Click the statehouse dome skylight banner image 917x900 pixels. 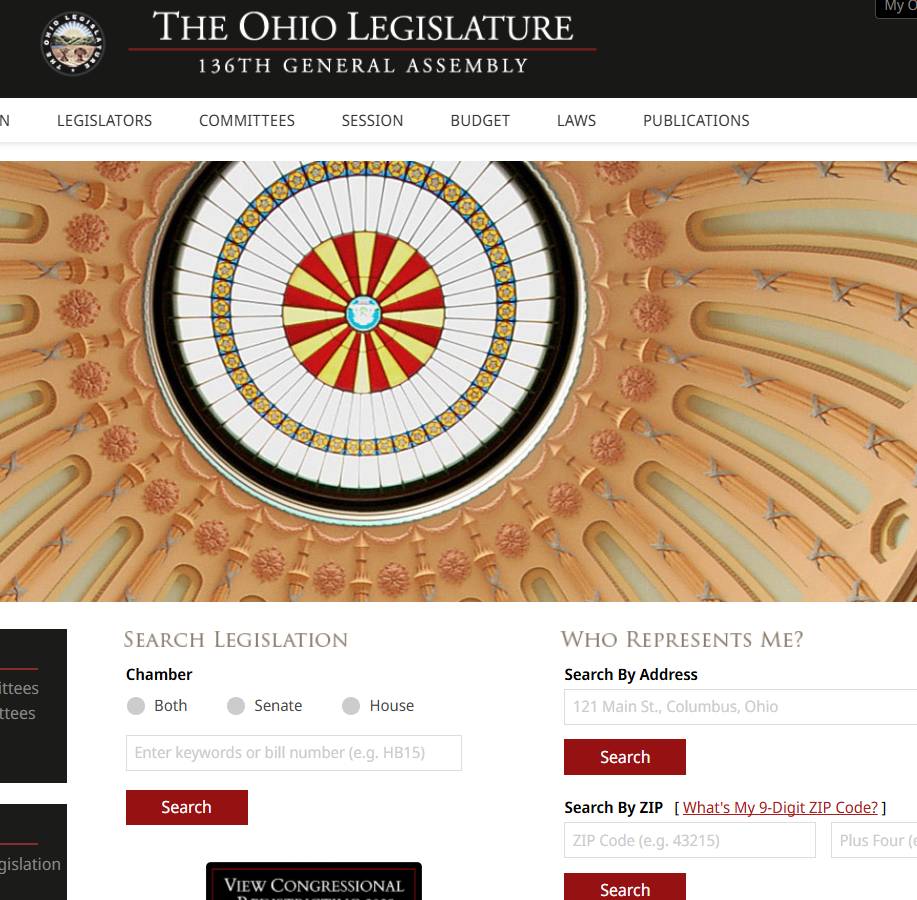click(x=458, y=381)
